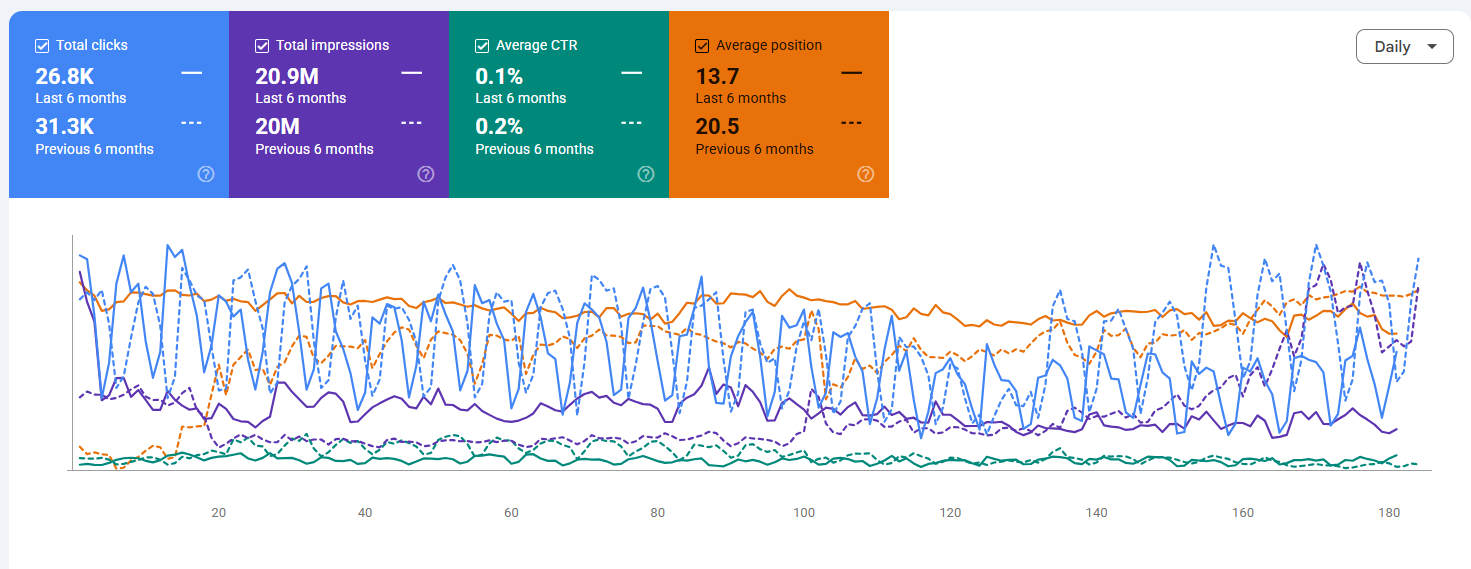Toggle the Average position checkbox

pyautogui.click(x=702, y=46)
